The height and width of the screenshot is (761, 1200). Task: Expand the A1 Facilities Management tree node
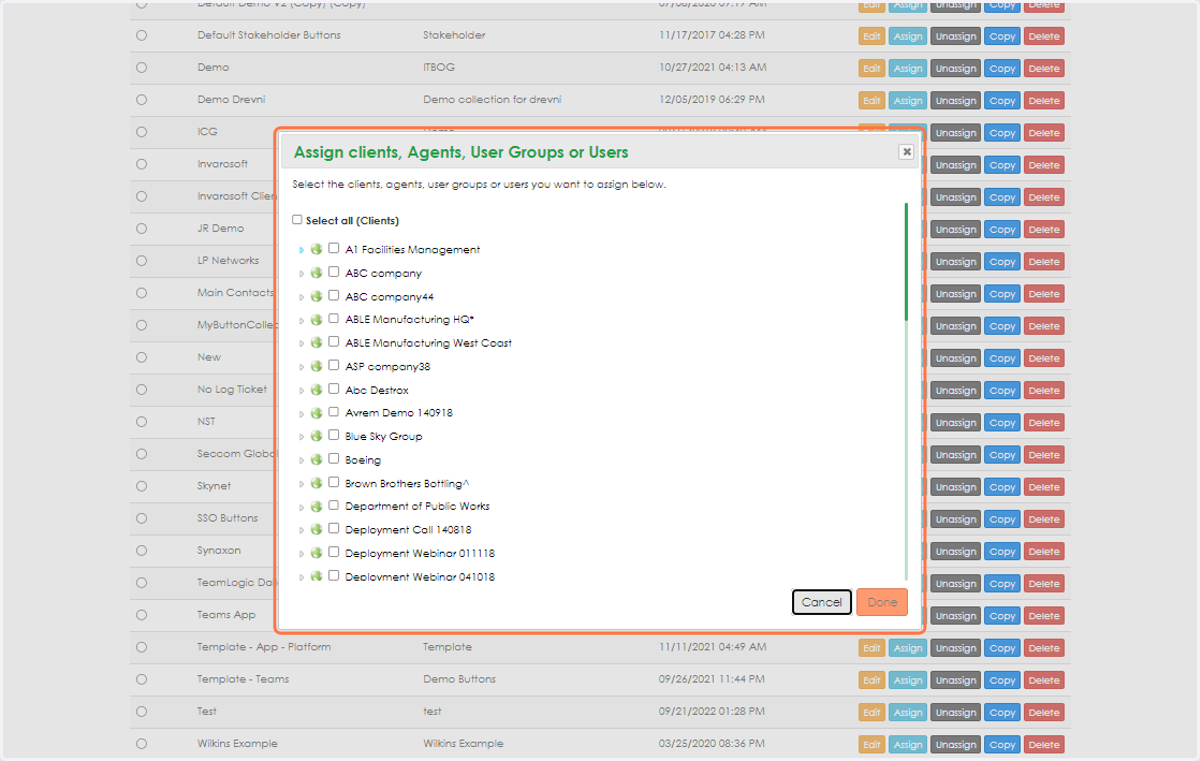point(301,250)
